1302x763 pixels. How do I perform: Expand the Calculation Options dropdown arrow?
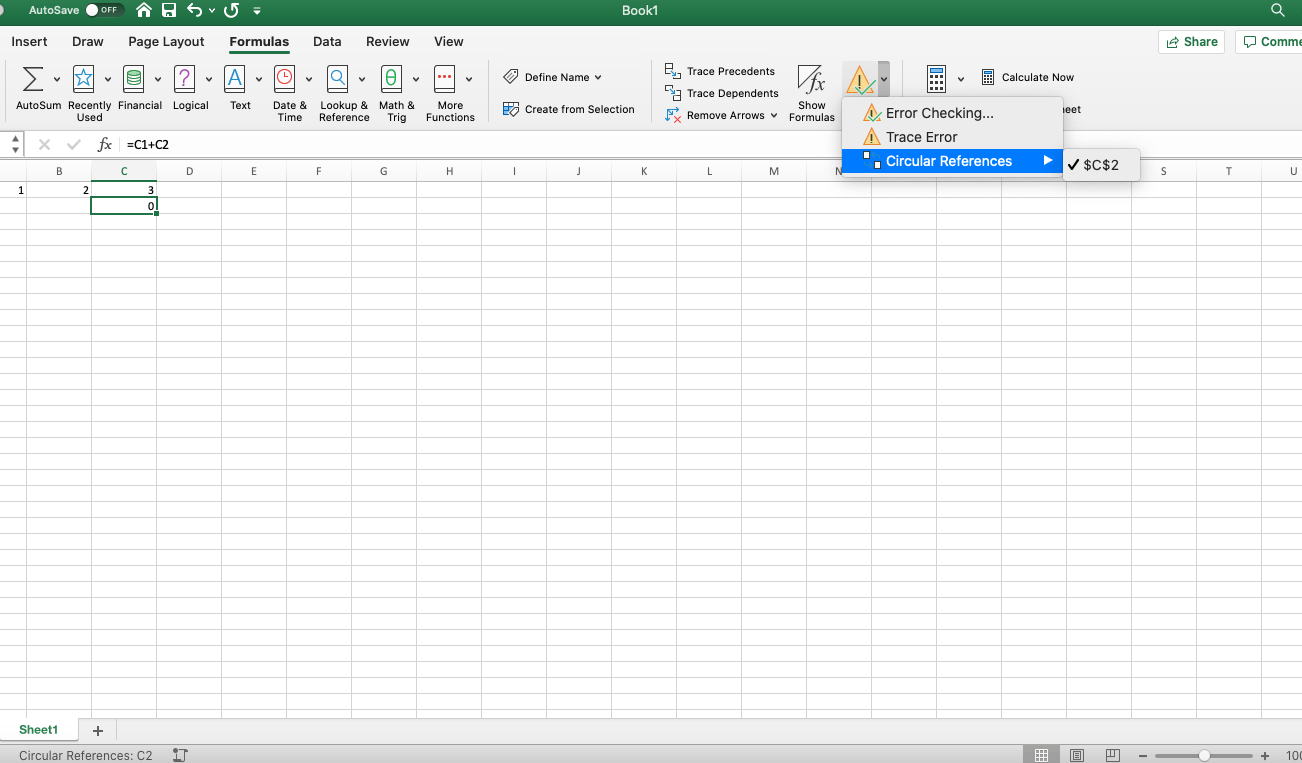961,79
